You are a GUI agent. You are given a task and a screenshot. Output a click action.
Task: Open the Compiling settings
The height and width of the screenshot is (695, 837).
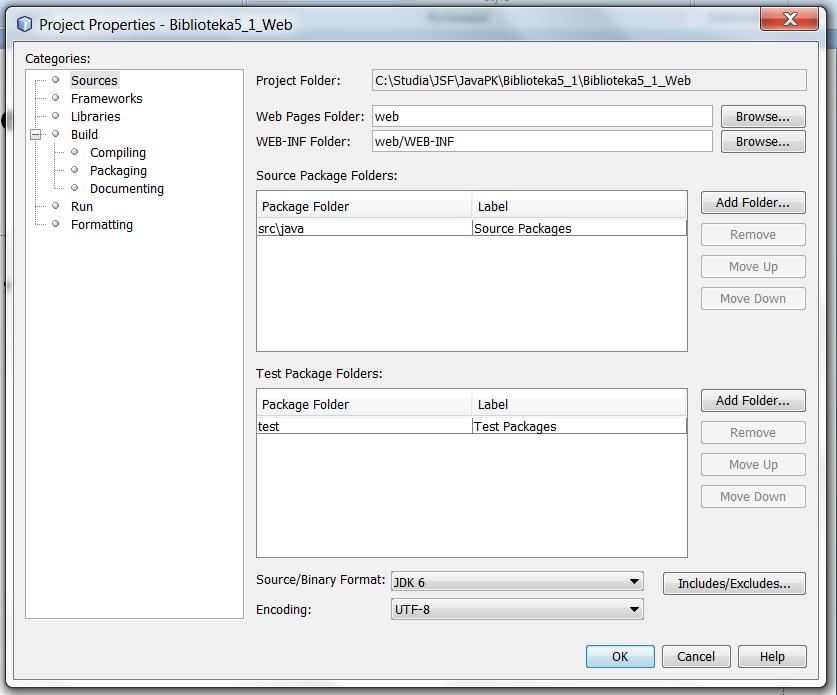117,153
